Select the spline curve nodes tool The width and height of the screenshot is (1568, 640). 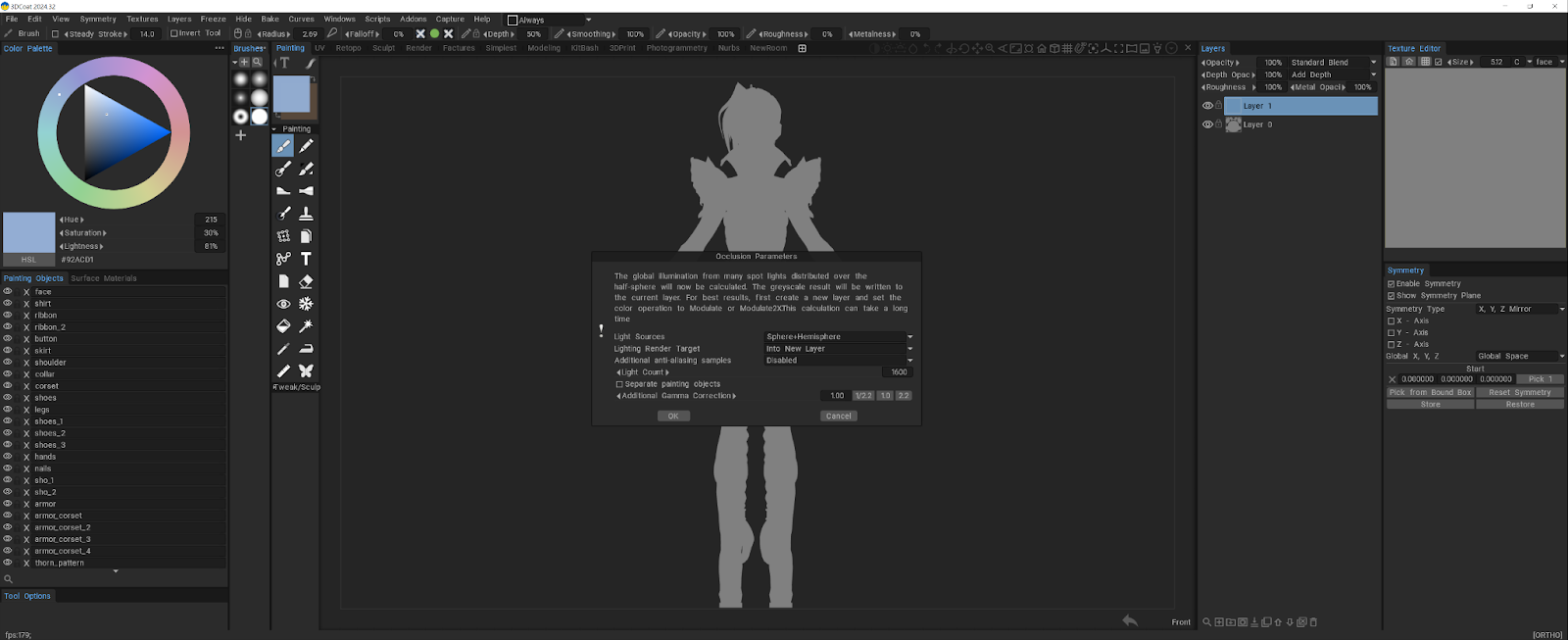click(283, 259)
